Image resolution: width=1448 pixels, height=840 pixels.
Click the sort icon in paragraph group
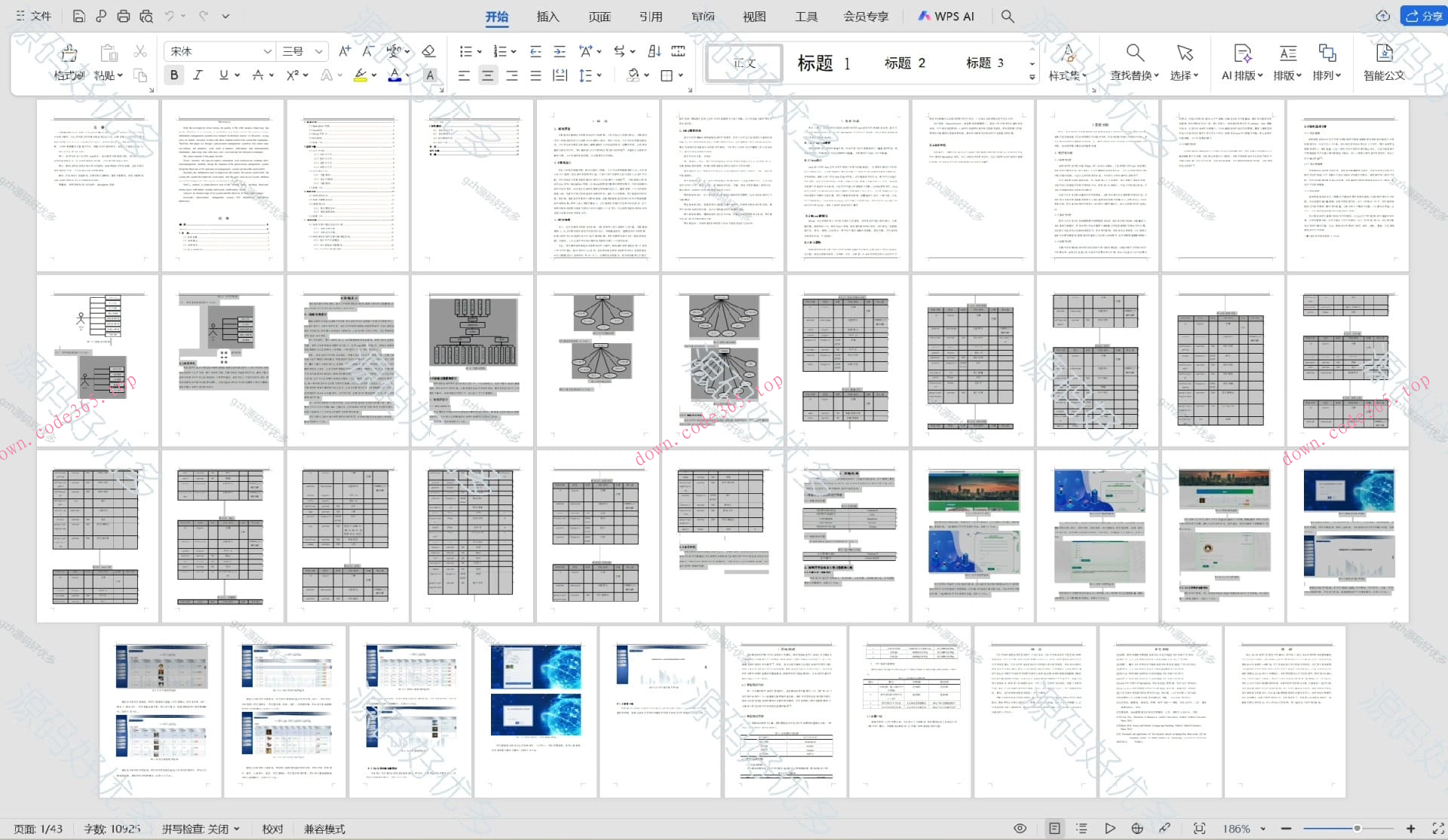point(654,51)
